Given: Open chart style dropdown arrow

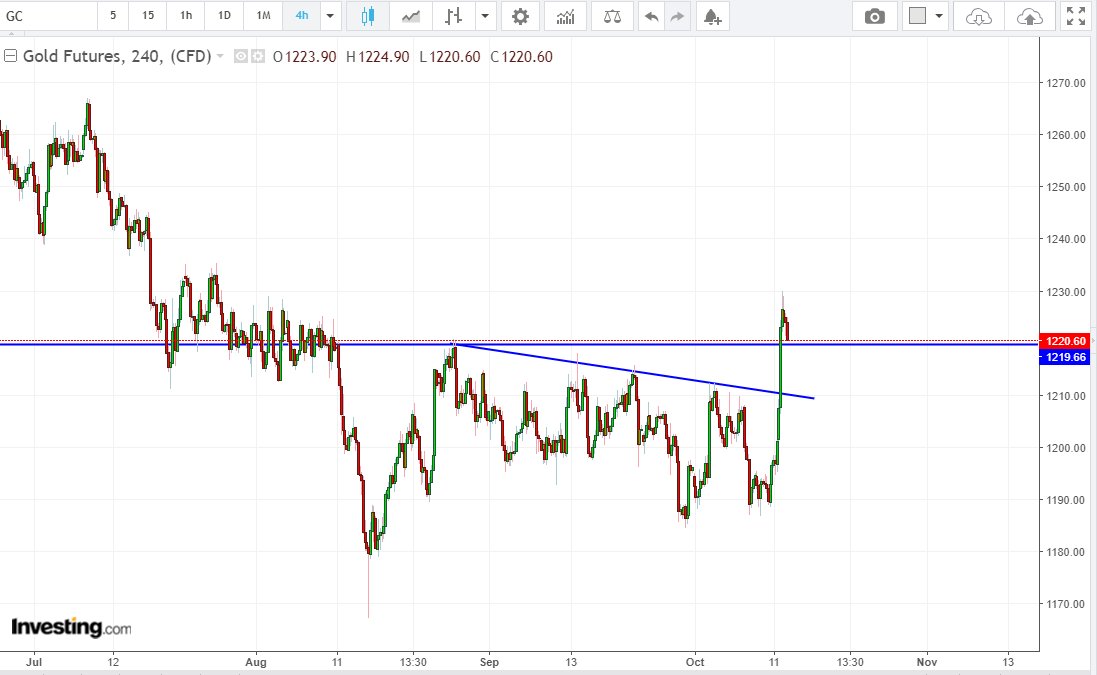Looking at the screenshot, I should tap(486, 16).
